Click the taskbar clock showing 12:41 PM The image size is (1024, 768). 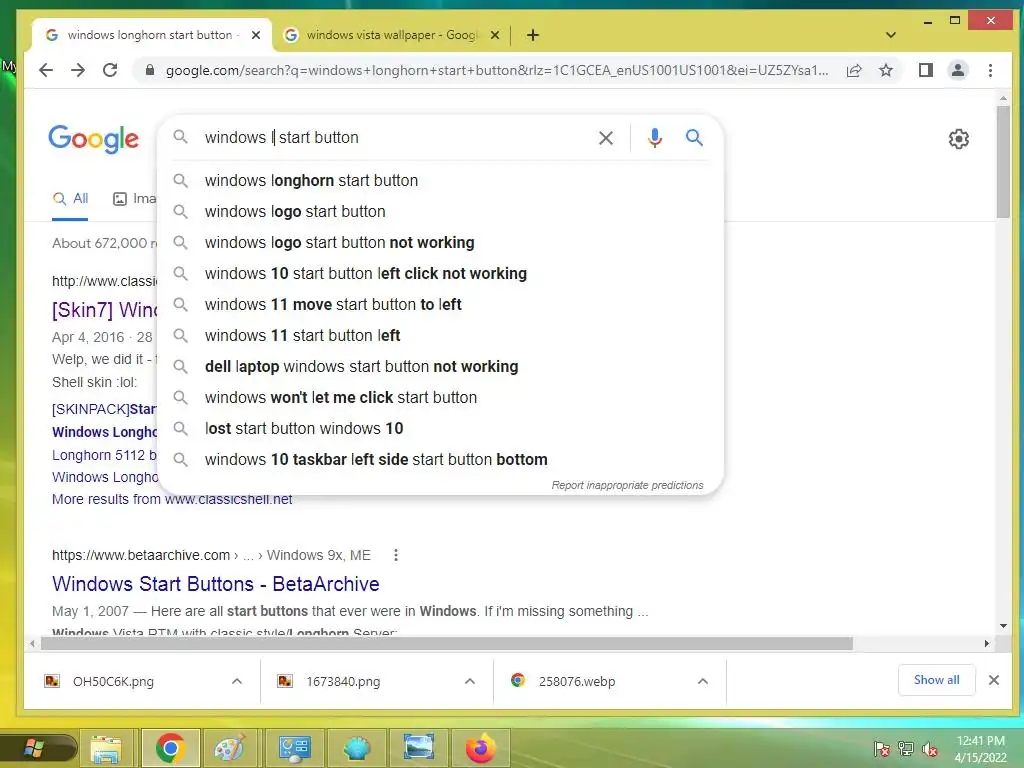pyautogui.click(x=980, y=748)
